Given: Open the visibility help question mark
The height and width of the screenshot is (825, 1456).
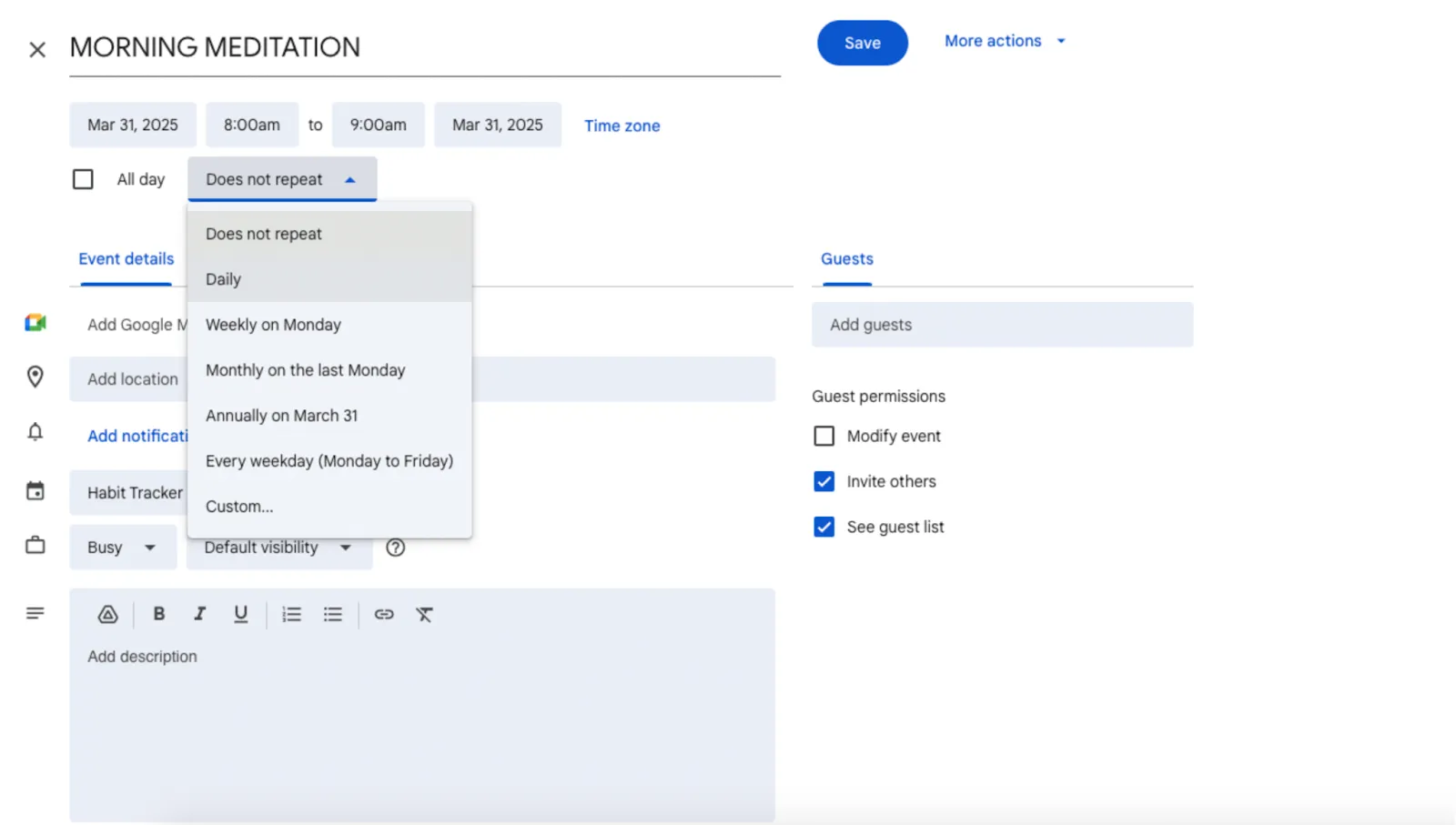Looking at the screenshot, I should click(395, 548).
